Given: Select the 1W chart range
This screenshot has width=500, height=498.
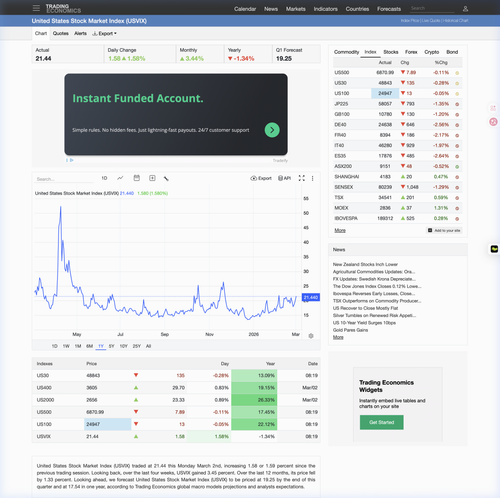Looking at the screenshot, I should tap(66, 346).
